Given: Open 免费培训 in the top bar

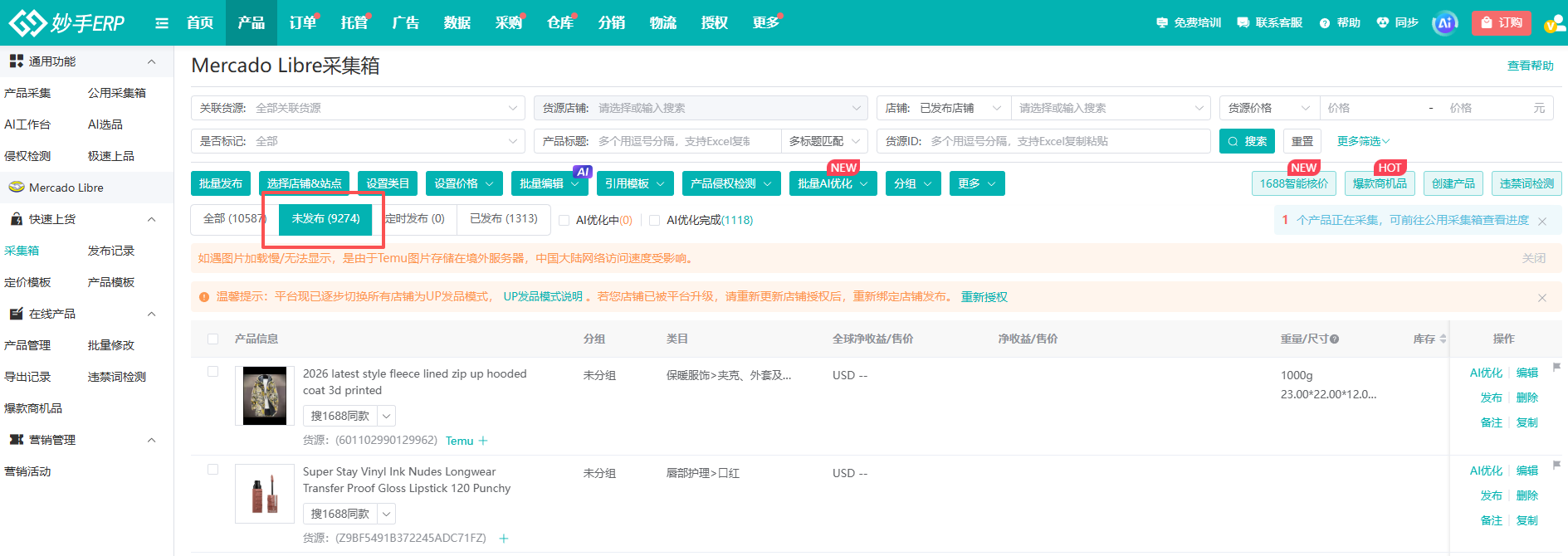Looking at the screenshot, I should pos(1189,22).
